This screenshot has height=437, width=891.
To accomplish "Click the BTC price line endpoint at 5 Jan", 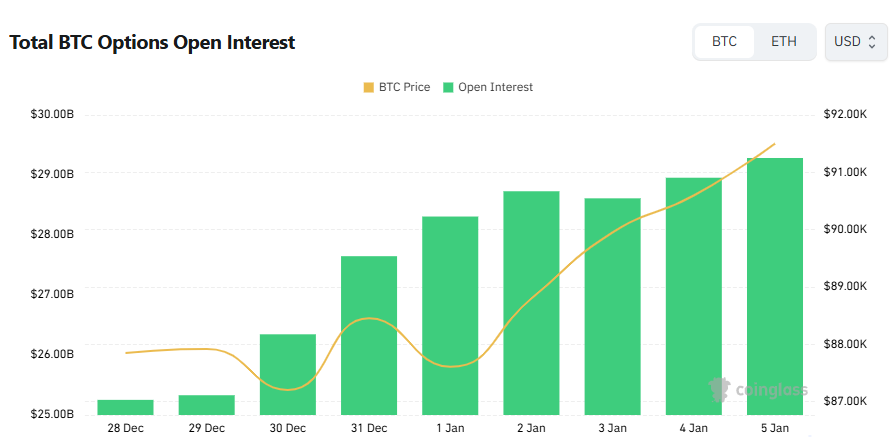I will pyautogui.click(x=775, y=144).
